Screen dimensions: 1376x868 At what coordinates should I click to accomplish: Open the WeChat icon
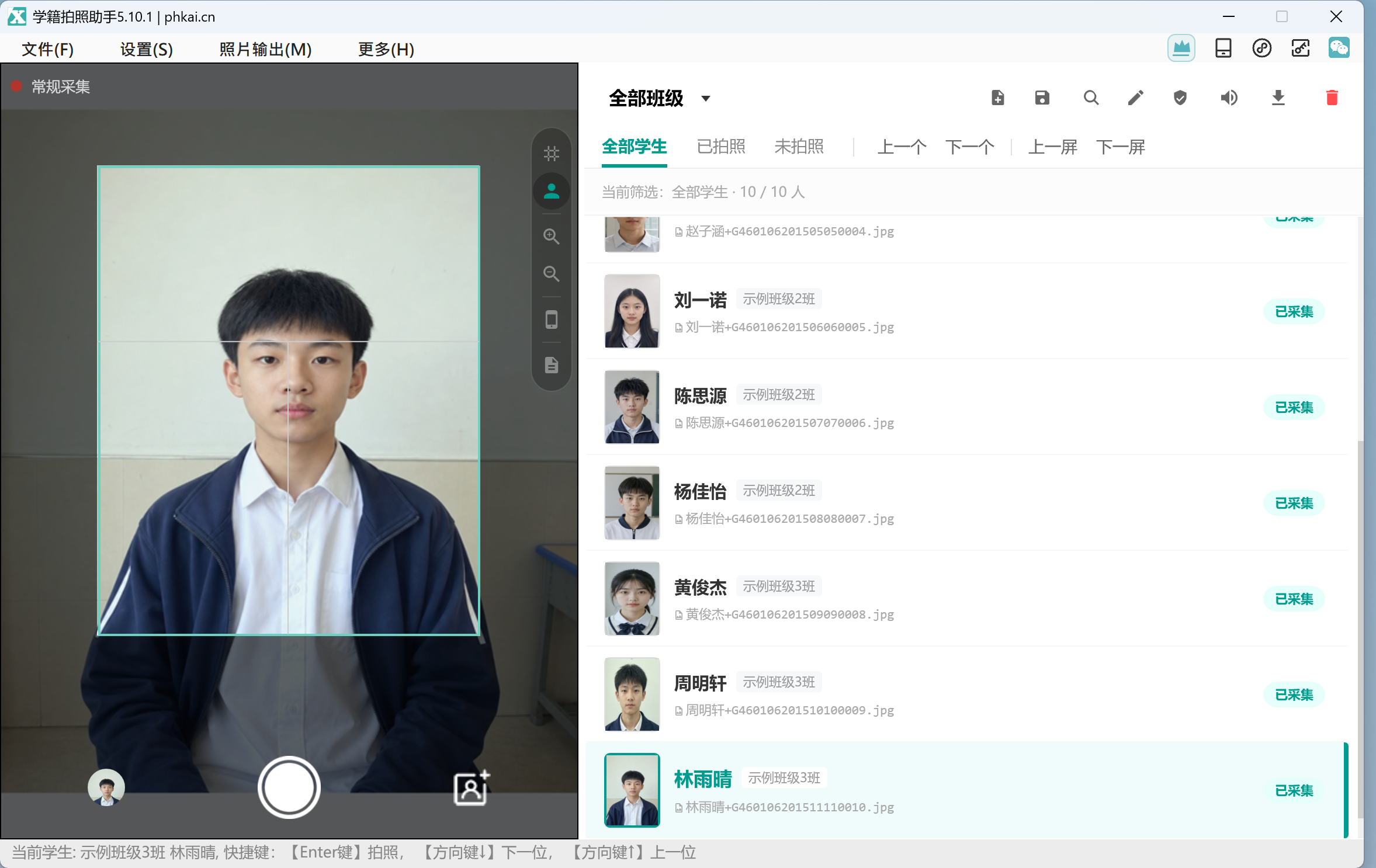[x=1339, y=48]
